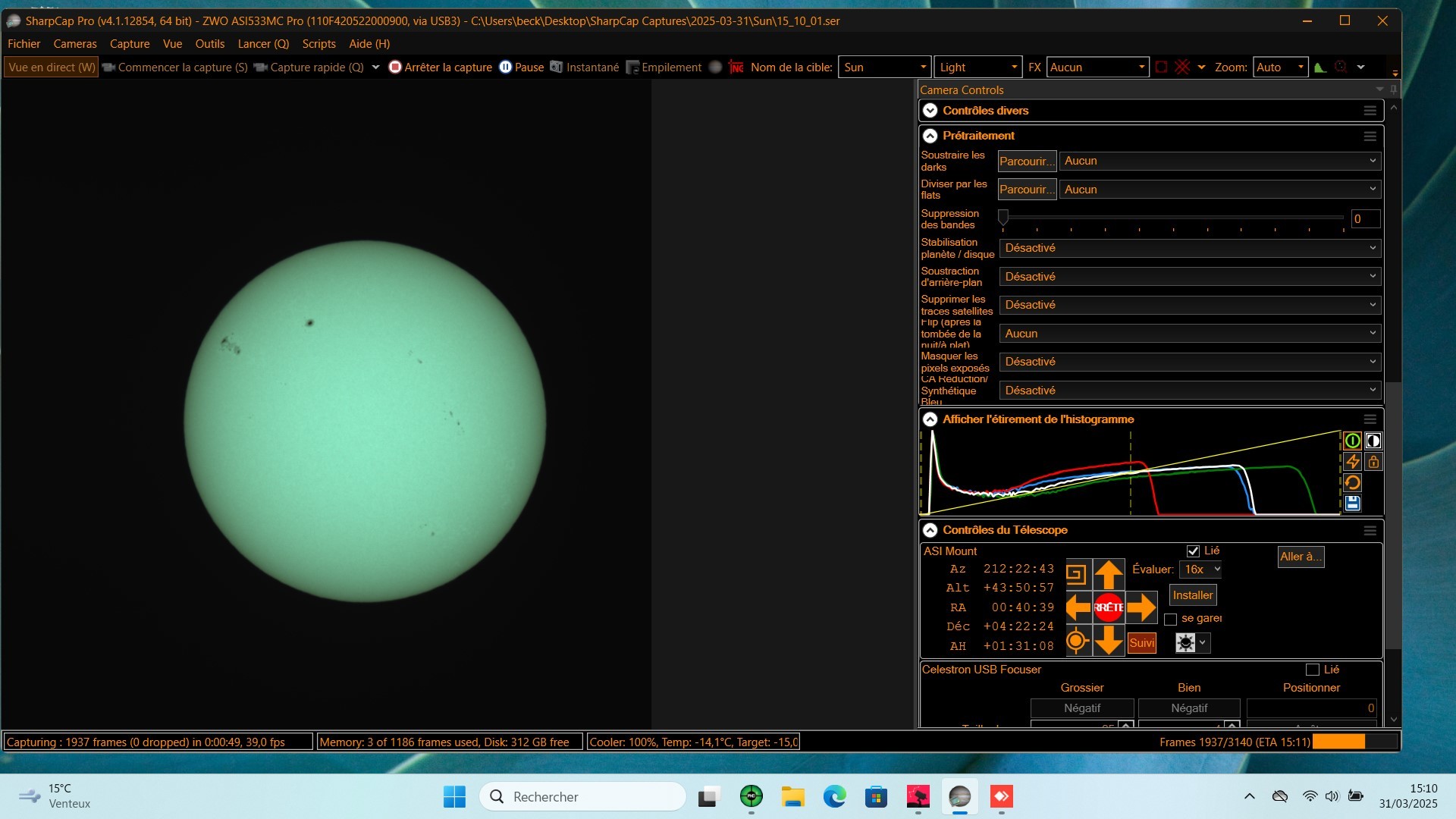Click the green histogram icon in the toolbar
This screenshot has height=819, width=1456.
point(1320,67)
